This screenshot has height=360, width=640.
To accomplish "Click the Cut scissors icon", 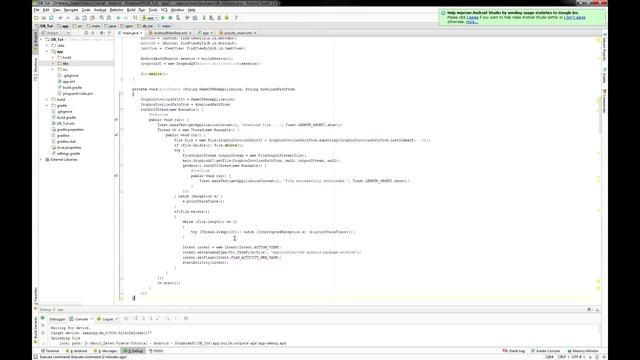I will (x=77, y=18).
